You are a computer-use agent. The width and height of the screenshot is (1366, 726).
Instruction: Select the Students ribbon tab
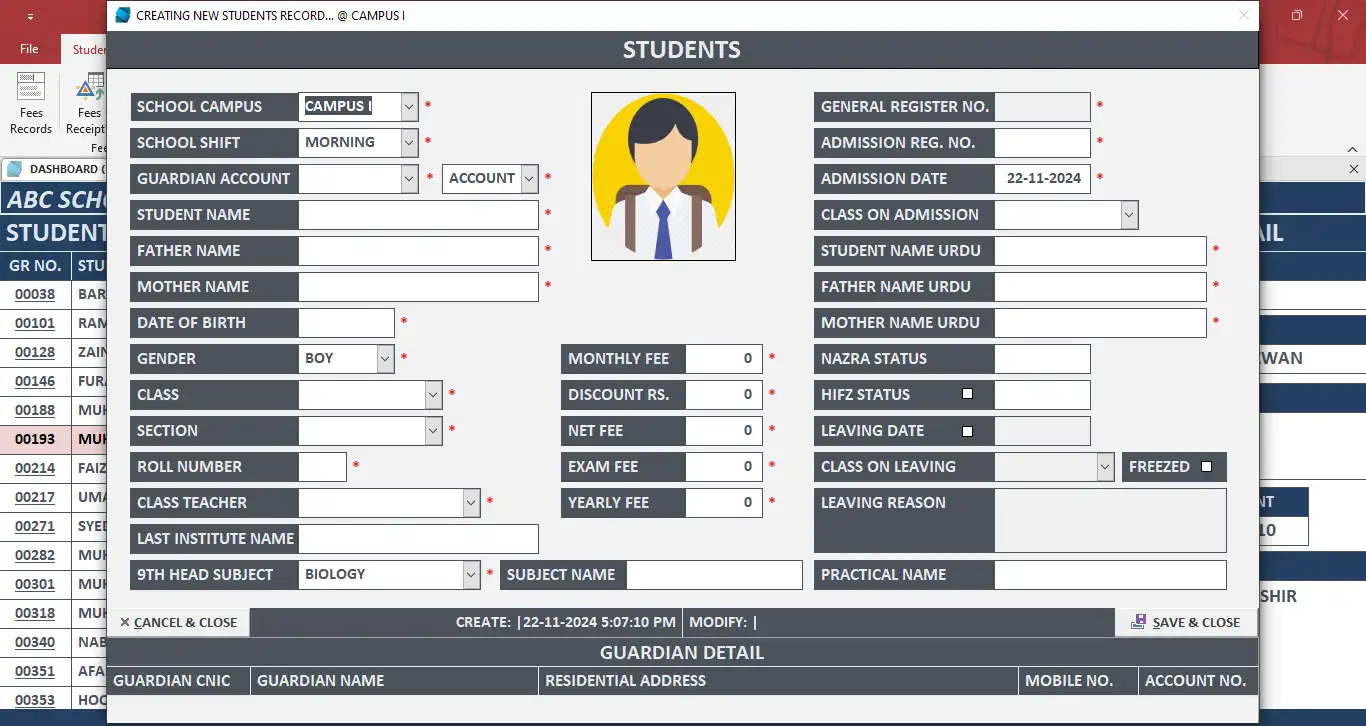click(x=88, y=49)
